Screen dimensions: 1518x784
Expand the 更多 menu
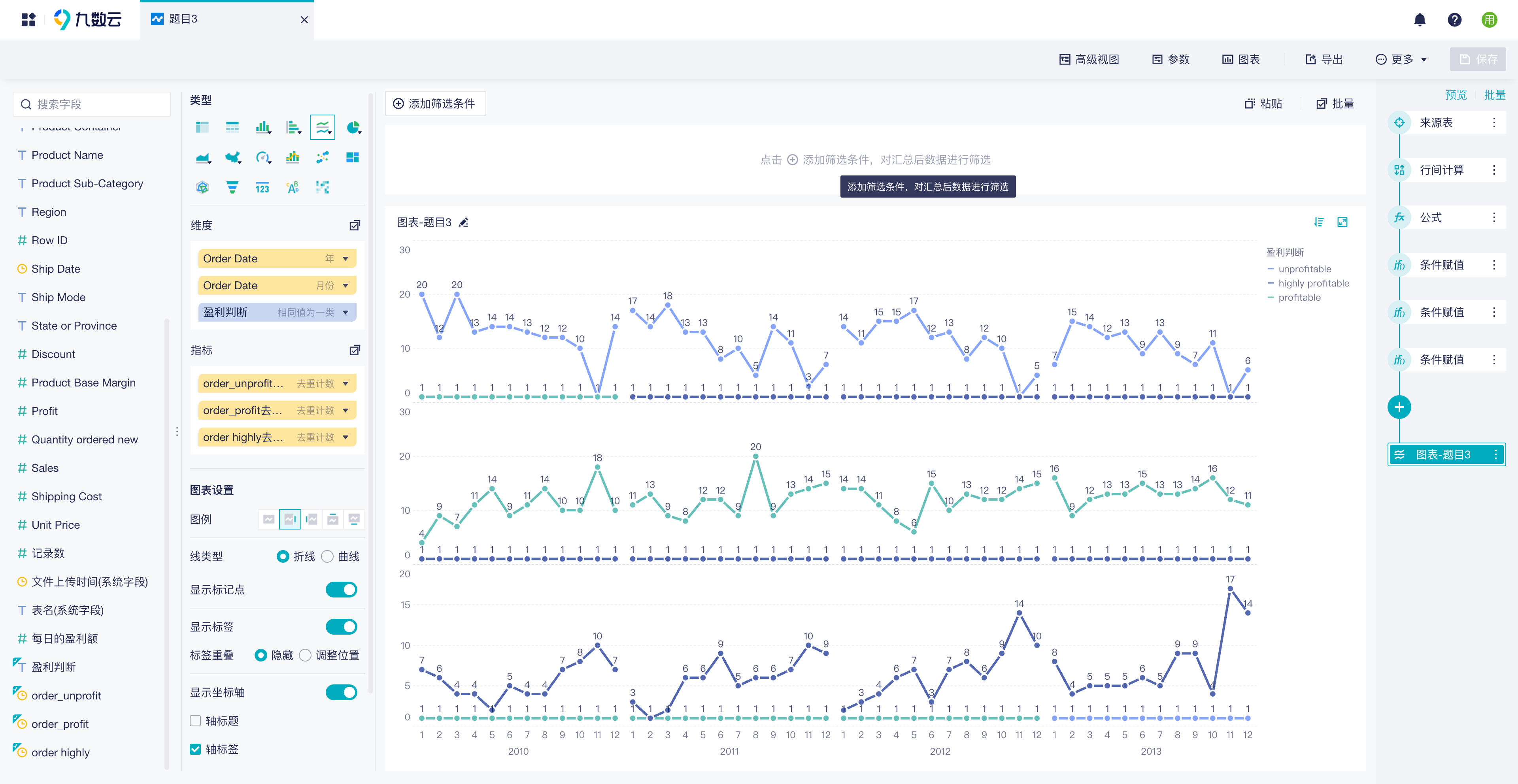pyautogui.click(x=1401, y=60)
